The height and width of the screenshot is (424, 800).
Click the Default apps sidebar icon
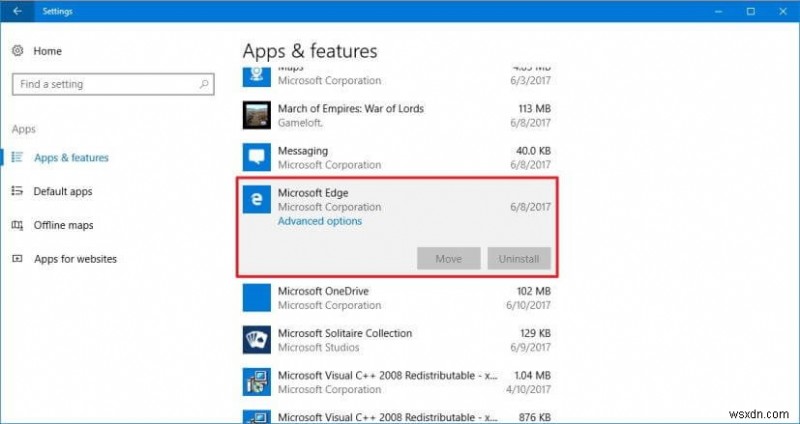(x=17, y=191)
